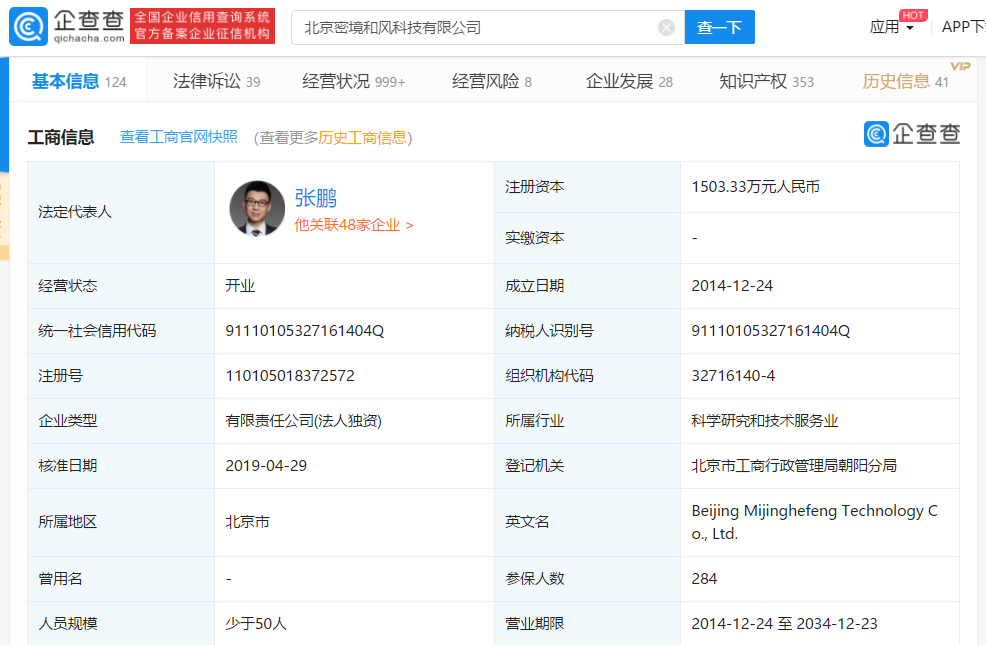Screen dimensions: 986x645
Task: Select establishment date 2014-12-24
Action: pos(732,285)
